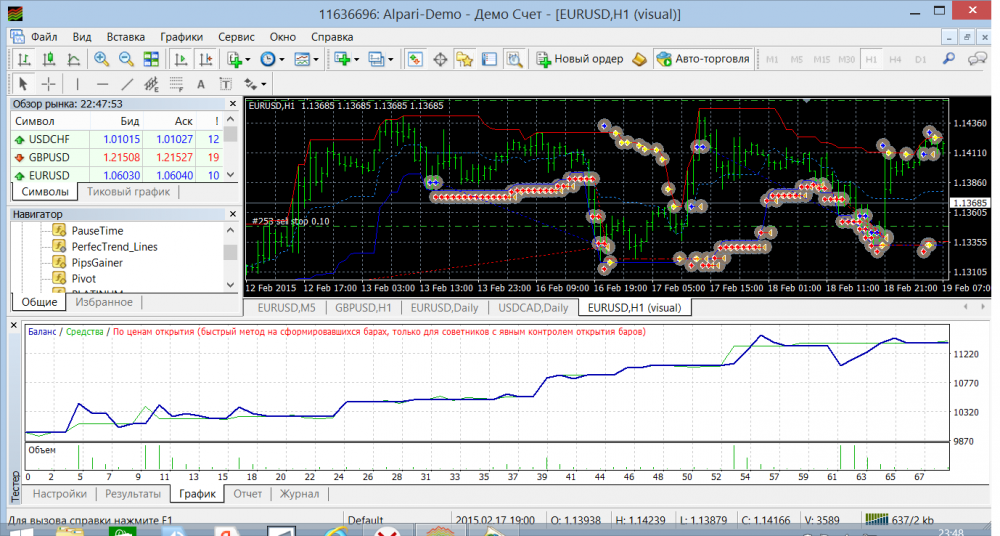The image size is (1000, 536).
Task: Toggle chart shift icon
Action: tap(206, 59)
